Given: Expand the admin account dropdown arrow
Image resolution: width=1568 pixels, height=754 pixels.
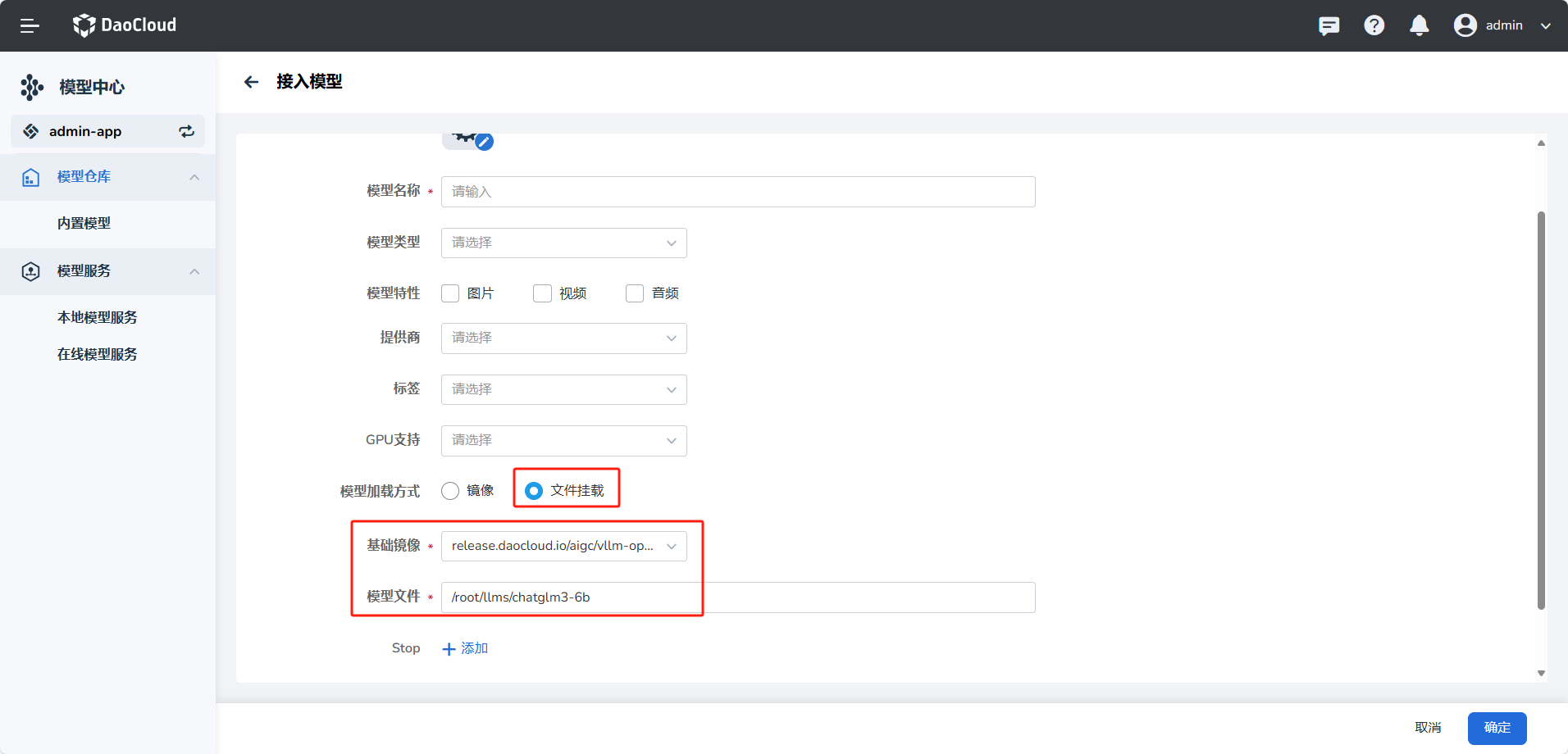Looking at the screenshot, I should coord(1546,26).
